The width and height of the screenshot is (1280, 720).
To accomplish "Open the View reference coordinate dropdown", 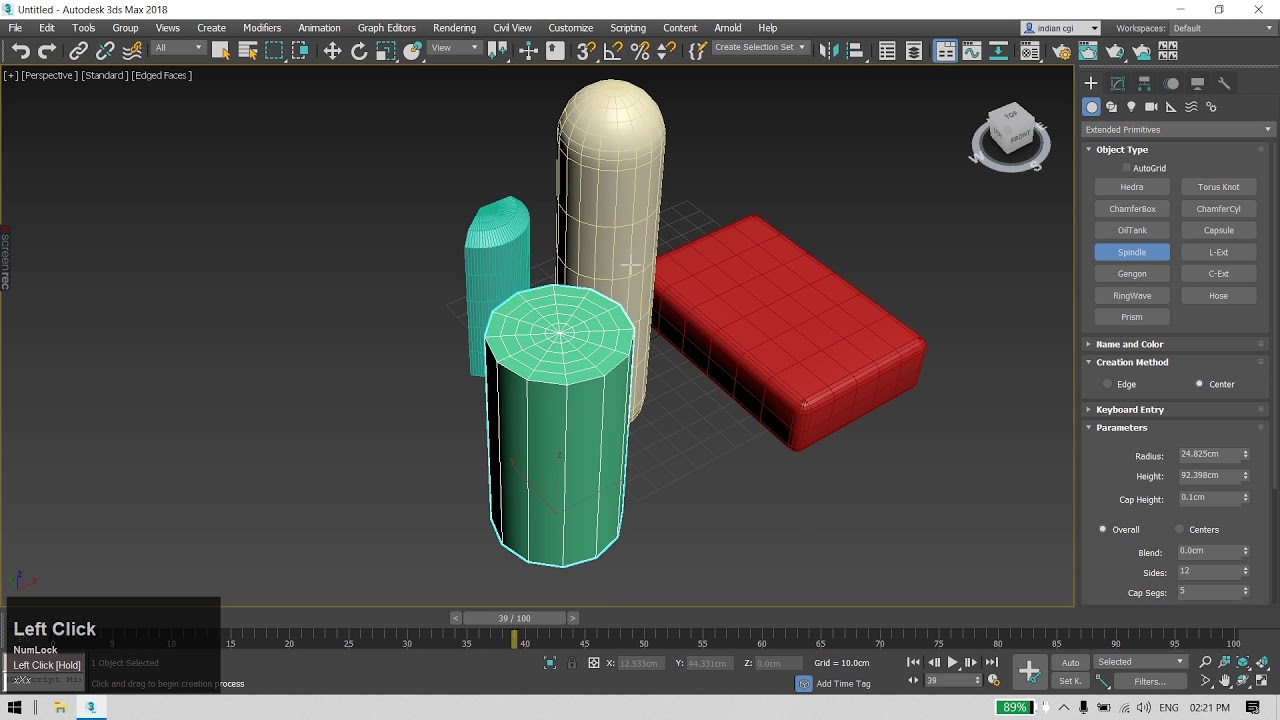I will (454, 48).
